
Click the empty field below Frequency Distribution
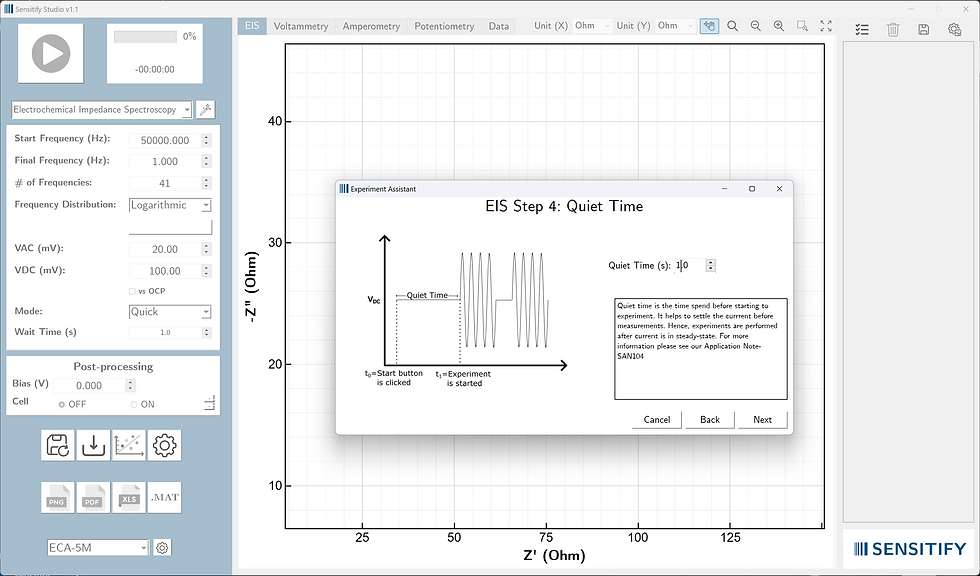point(170,227)
